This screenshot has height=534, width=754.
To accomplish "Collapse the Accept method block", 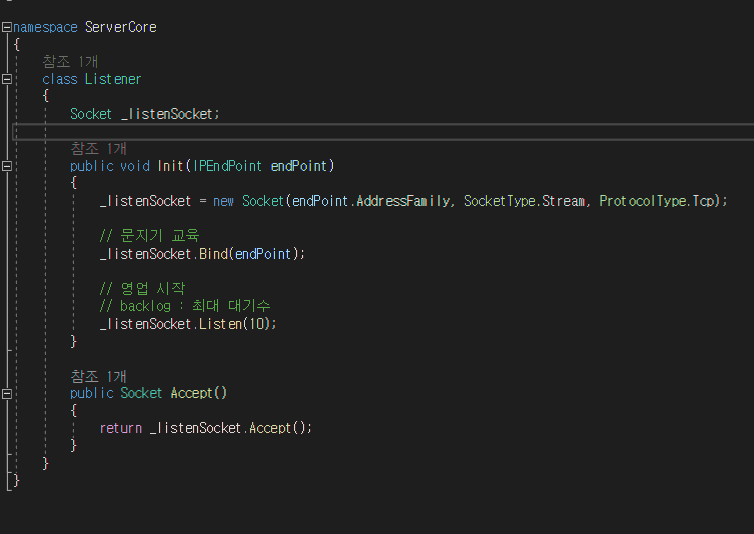I will [x=7, y=394].
